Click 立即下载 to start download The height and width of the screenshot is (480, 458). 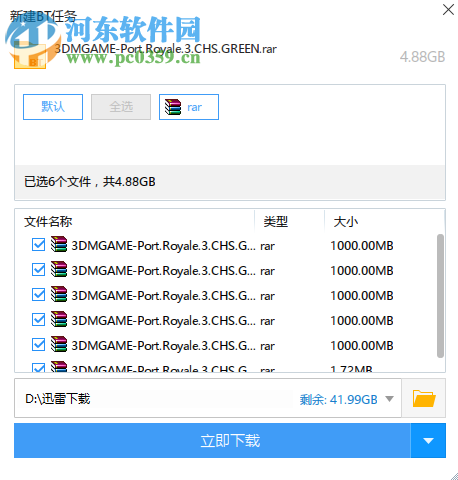(x=212, y=441)
